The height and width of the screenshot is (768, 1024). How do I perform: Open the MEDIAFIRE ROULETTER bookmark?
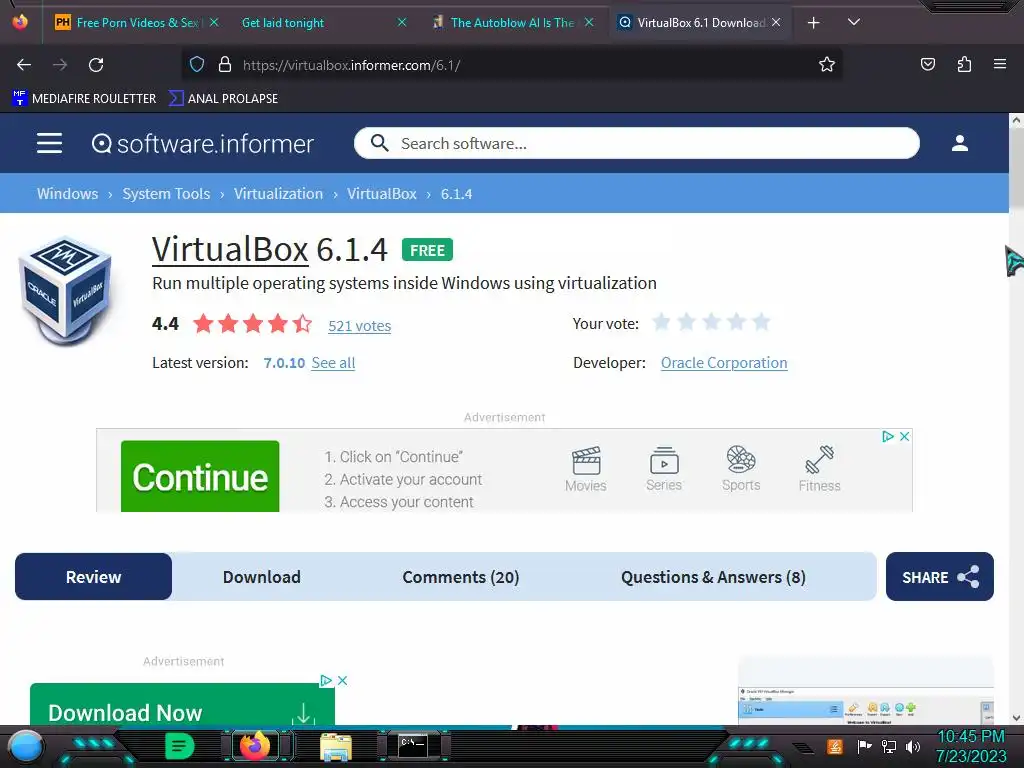click(x=84, y=99)
